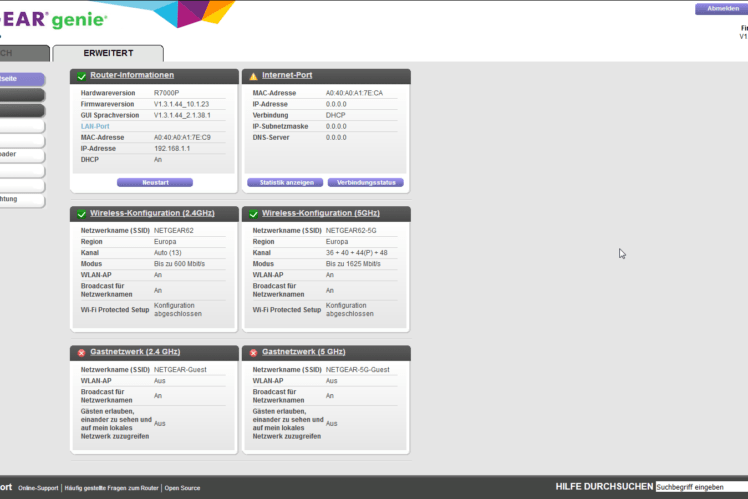Click channel value 36 + 40 + 44(P) + 48

[x=357, y=253]
